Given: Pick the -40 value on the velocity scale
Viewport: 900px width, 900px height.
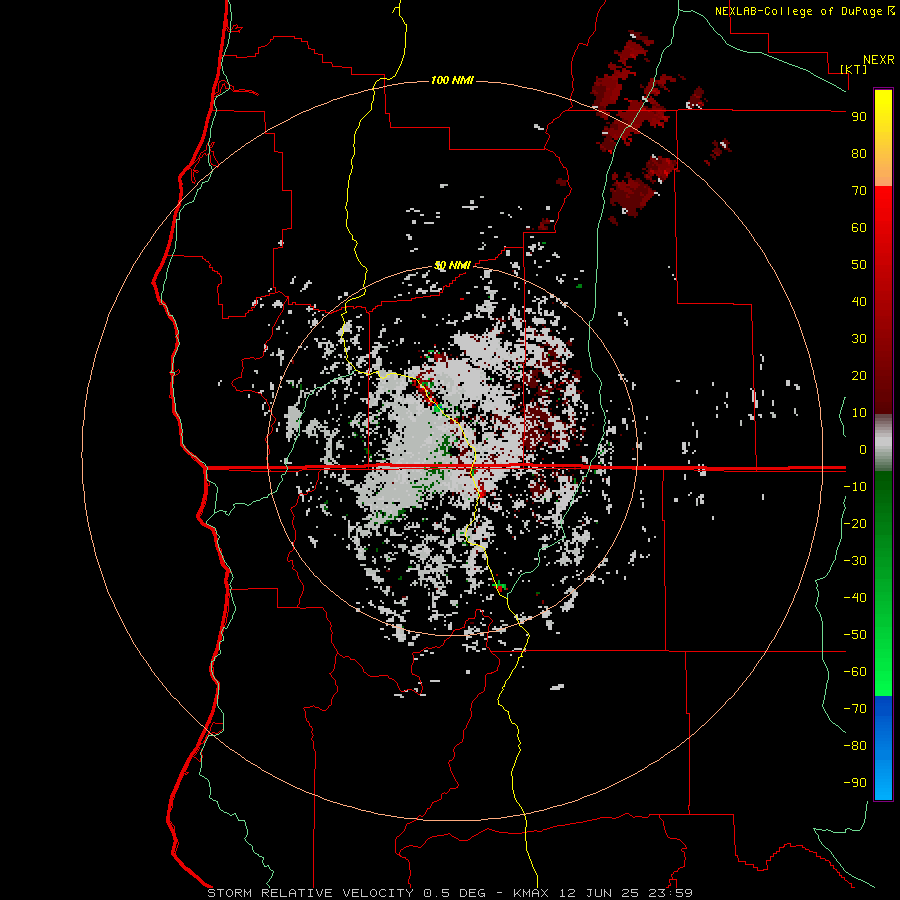Looking at the screenshot, I should click(x=855, y=598).
